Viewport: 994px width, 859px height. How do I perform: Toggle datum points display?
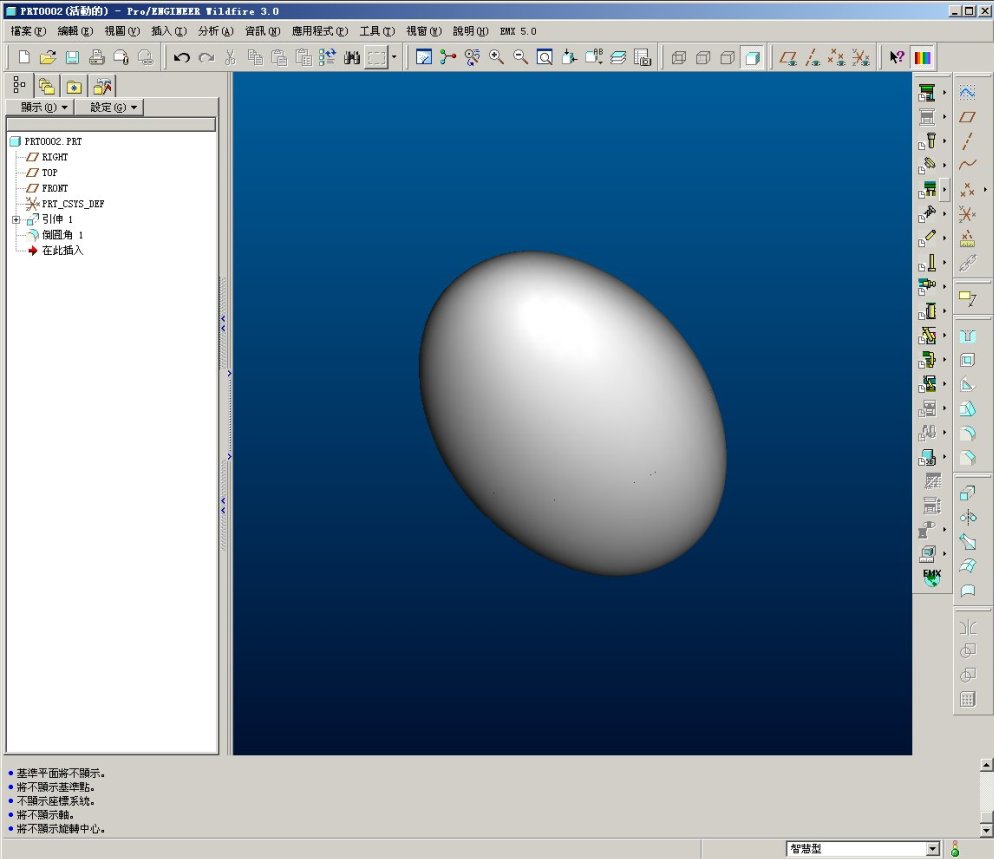click(x=837, y=58)
